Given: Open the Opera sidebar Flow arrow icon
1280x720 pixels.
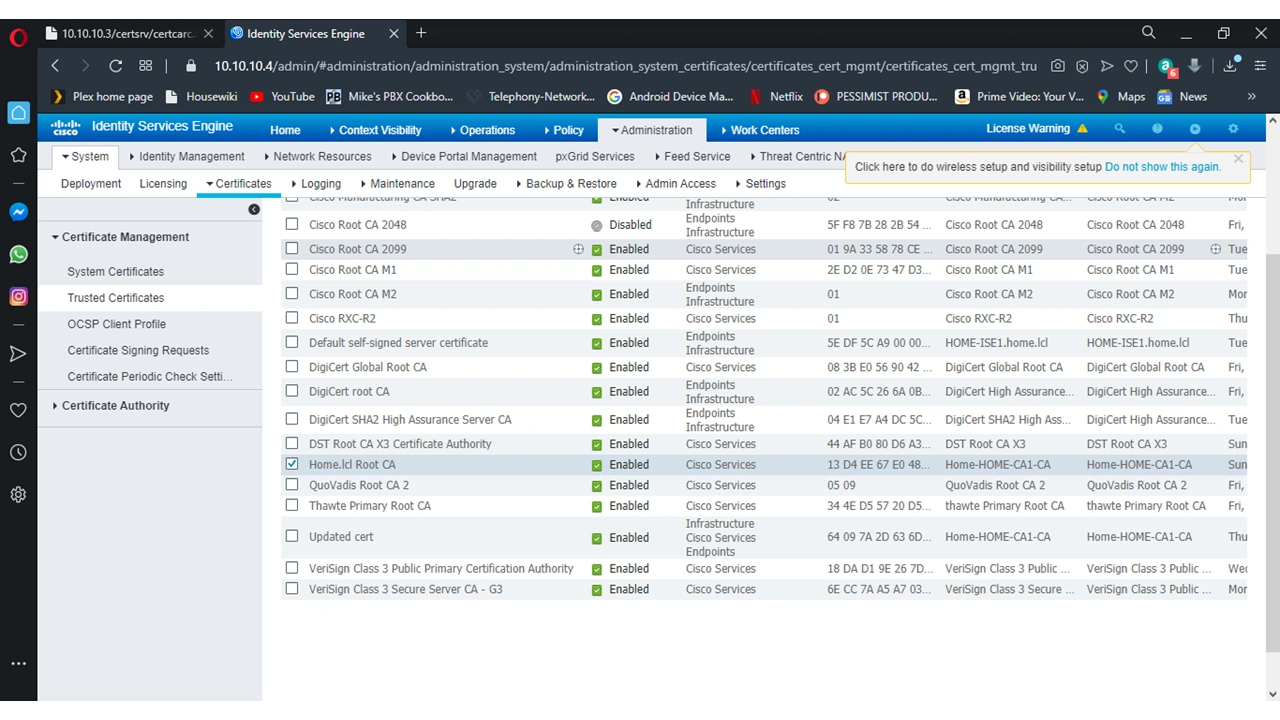Looking at the screenshot, I should coord(18,353).
